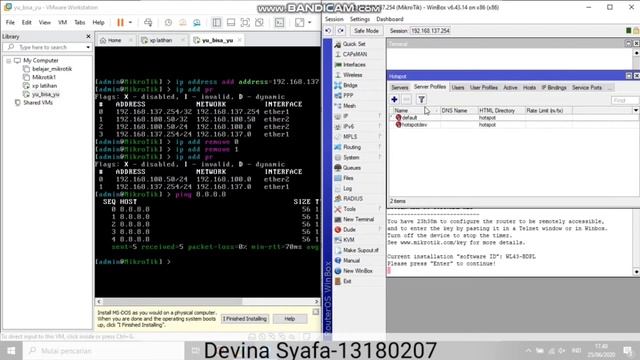The width and height of the screenshot is (640, 360).
Task: Toggle Safe Mode in WinBox
Action: [x=366, y=31]
